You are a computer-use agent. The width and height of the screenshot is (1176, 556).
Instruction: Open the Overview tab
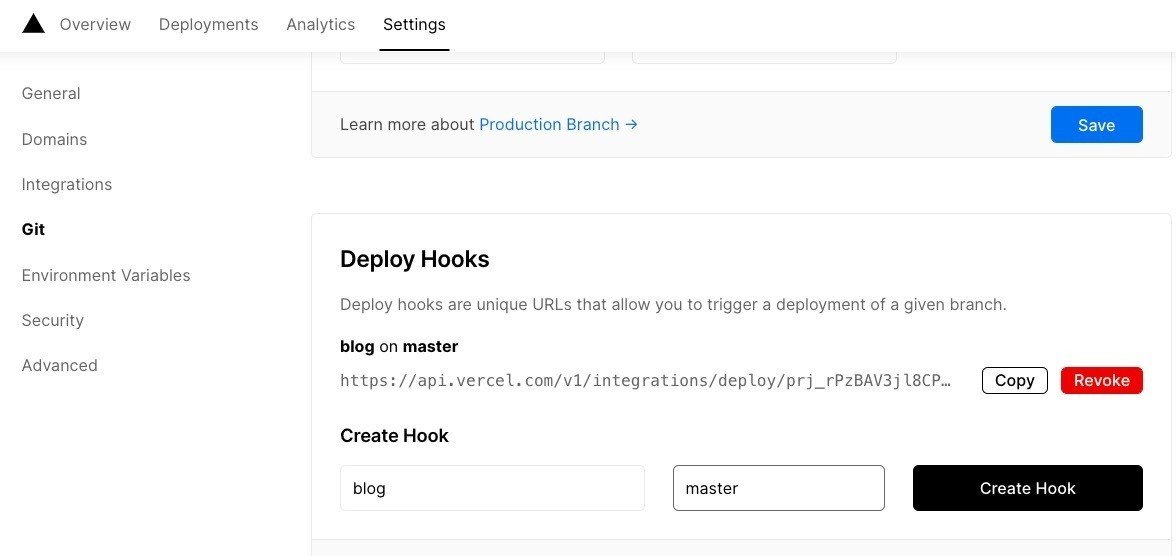click(x=95, y=24)
